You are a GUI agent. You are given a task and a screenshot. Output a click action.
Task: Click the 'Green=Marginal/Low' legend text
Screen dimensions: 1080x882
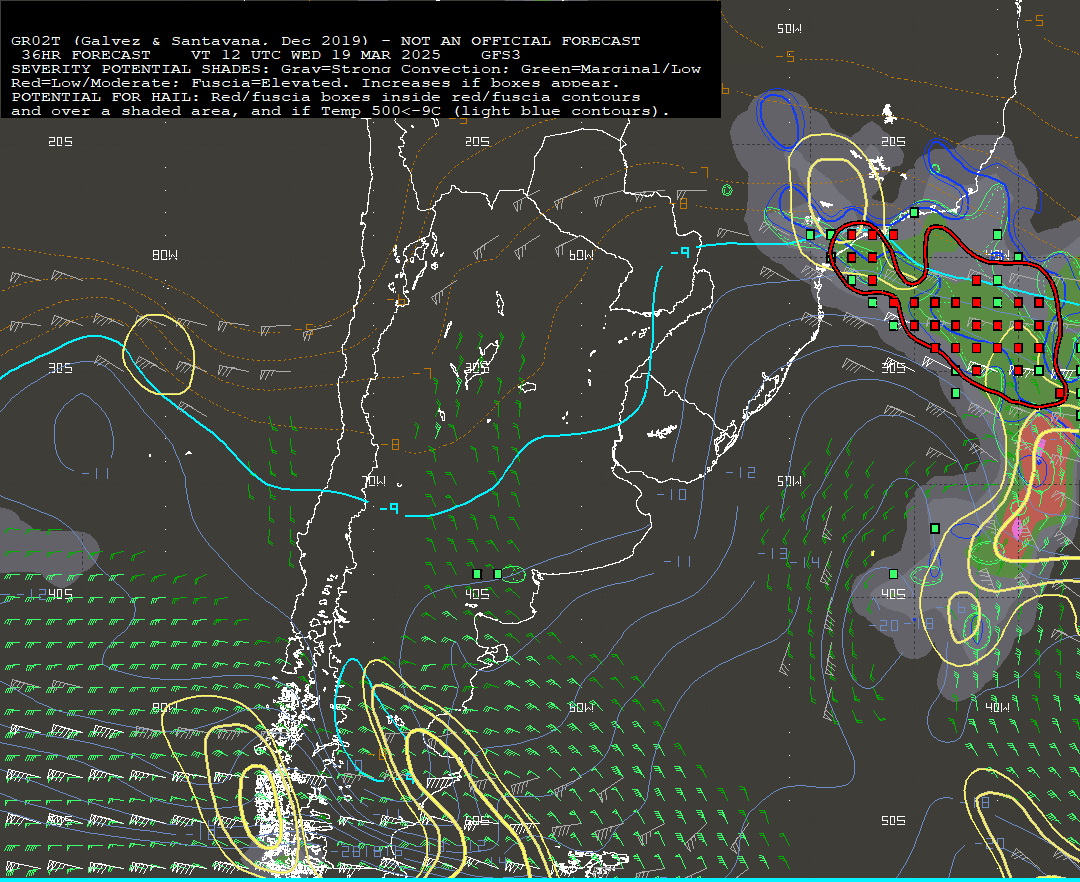tap(610, 69)
